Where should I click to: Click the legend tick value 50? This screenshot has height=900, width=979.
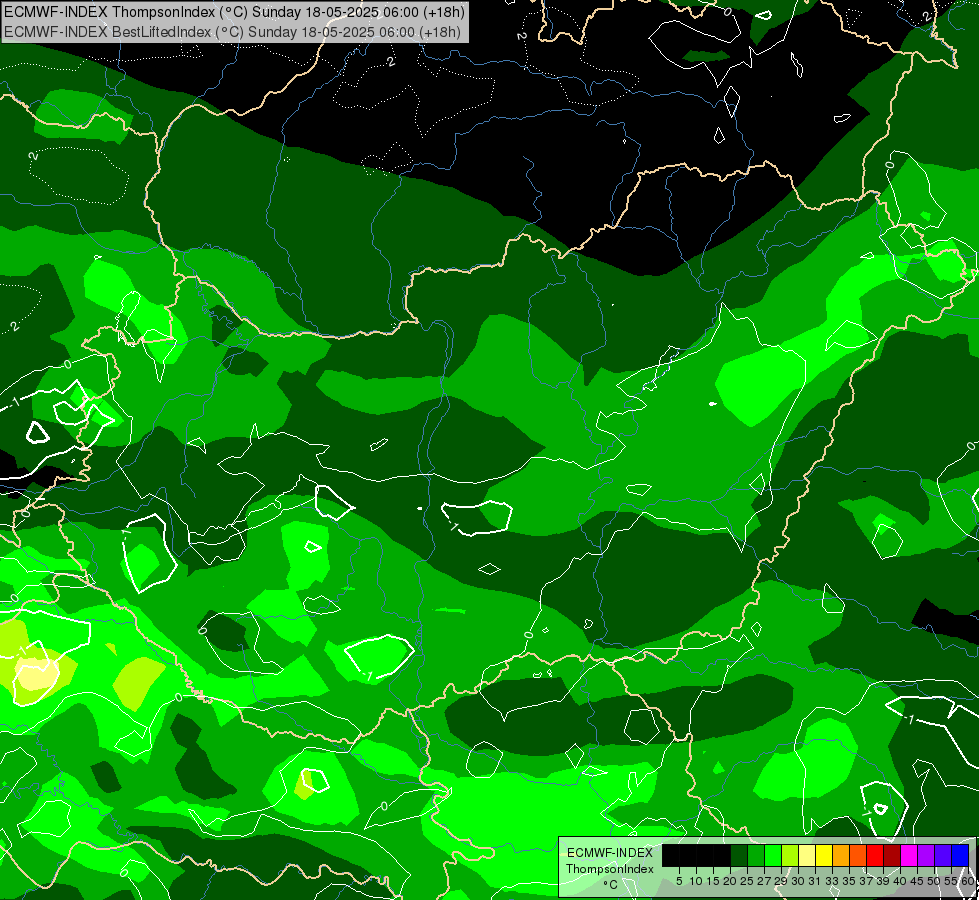[x=935, y=881]
